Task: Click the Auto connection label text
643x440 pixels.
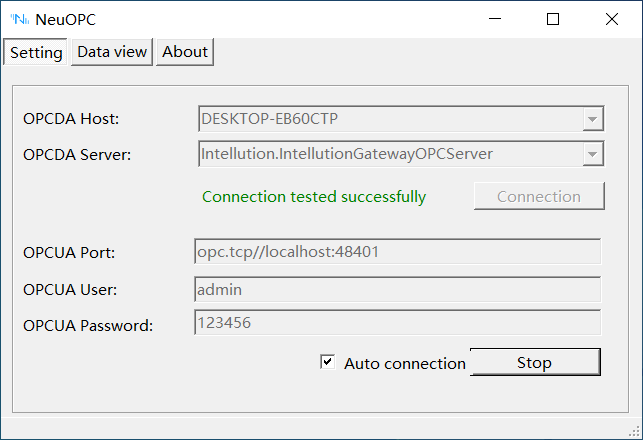Action: click(x=404, y=363)
